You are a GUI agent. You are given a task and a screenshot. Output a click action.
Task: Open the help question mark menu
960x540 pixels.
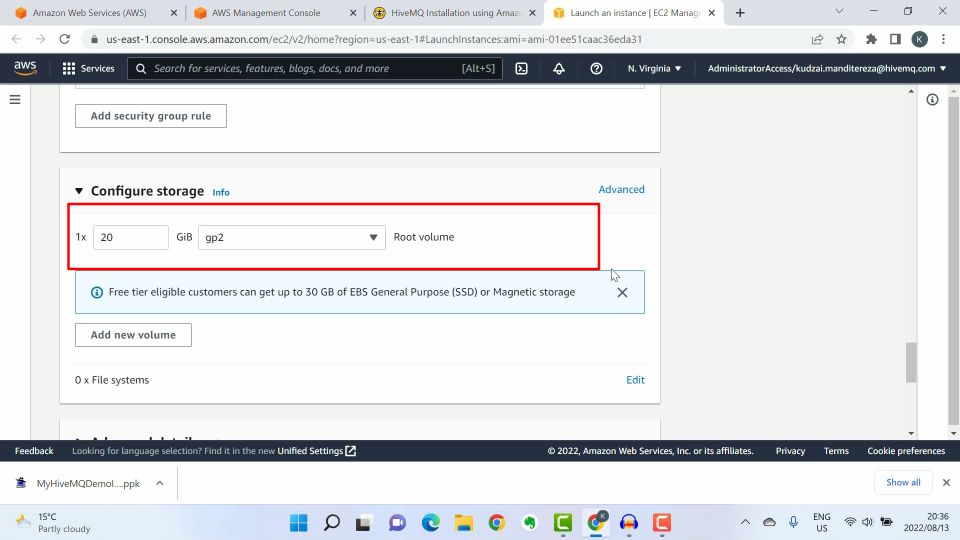596,69
